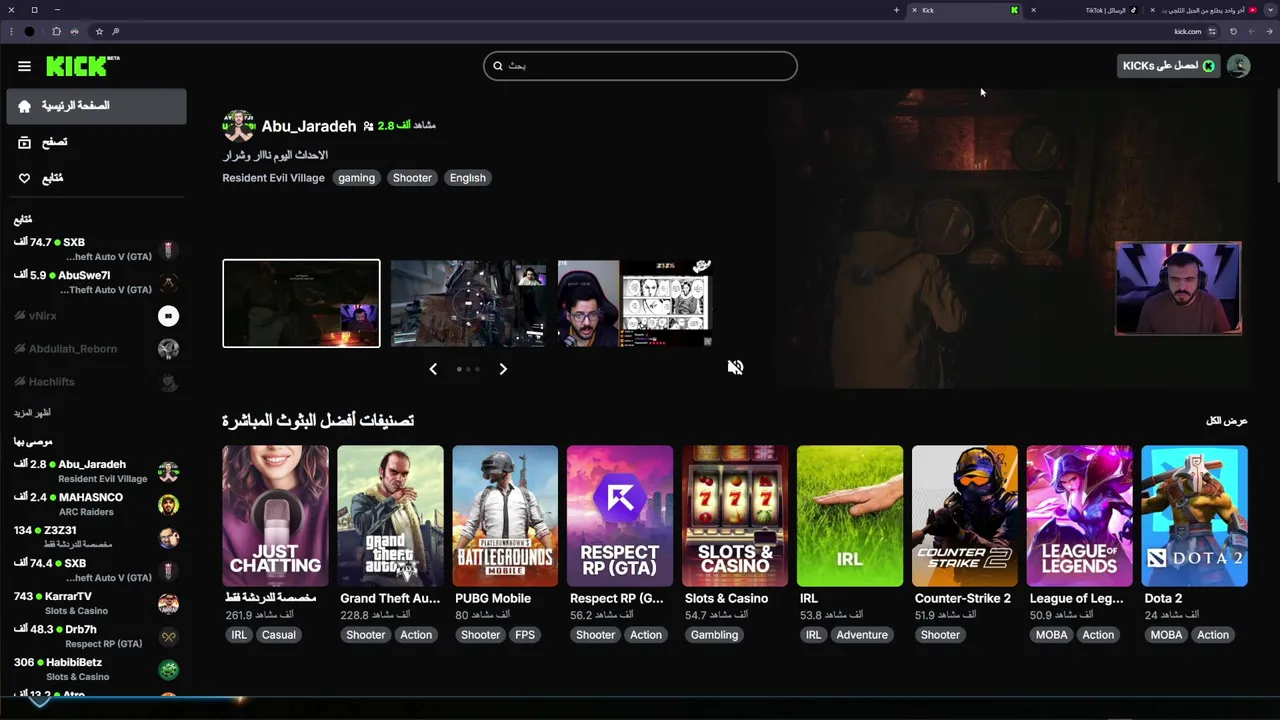Open the League of Legends card
This screenshot has height=720, width=1280.
[x=1080, y=516]
